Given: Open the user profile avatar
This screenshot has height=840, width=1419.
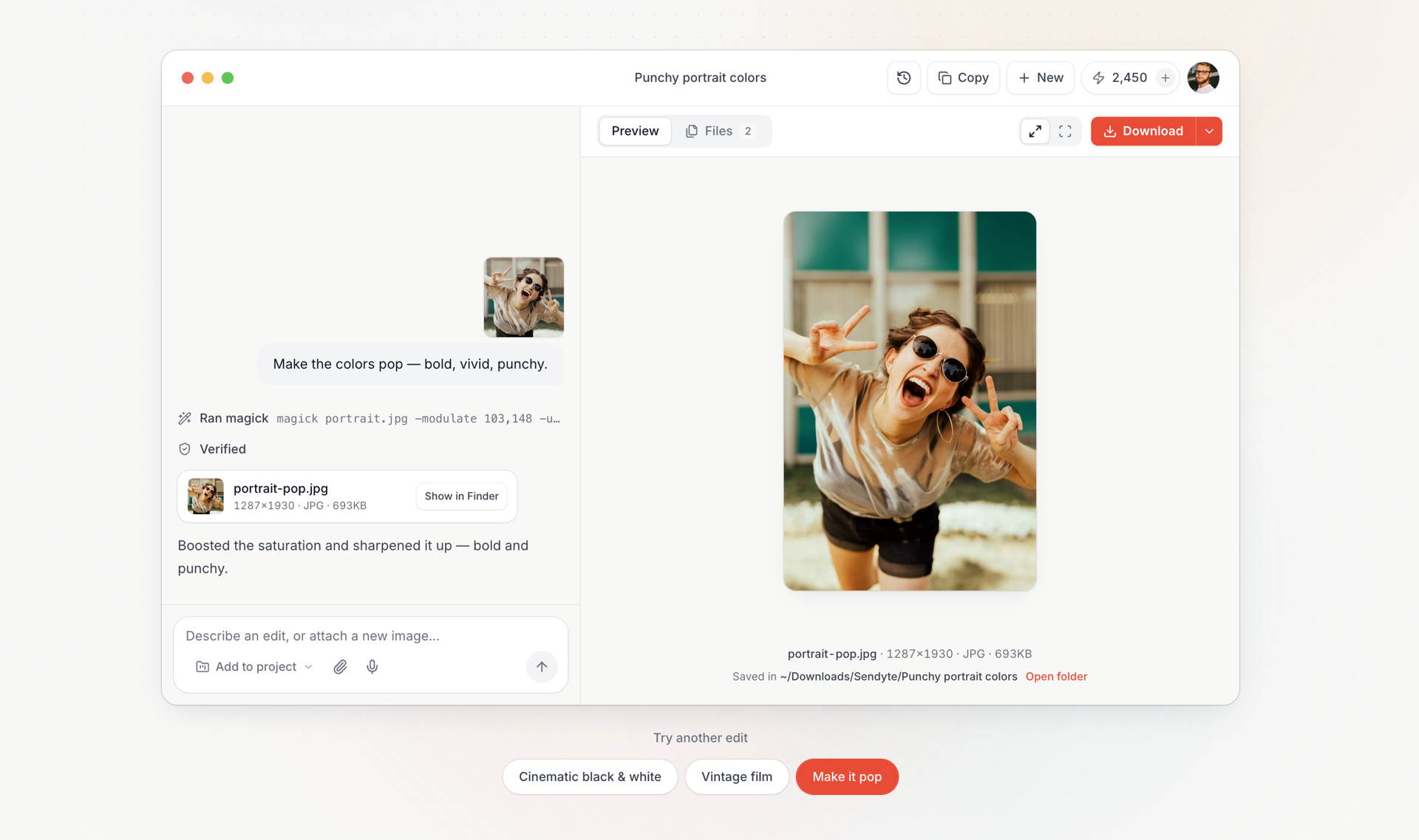Looking at the screenshot, I should tap(1202, 78).
